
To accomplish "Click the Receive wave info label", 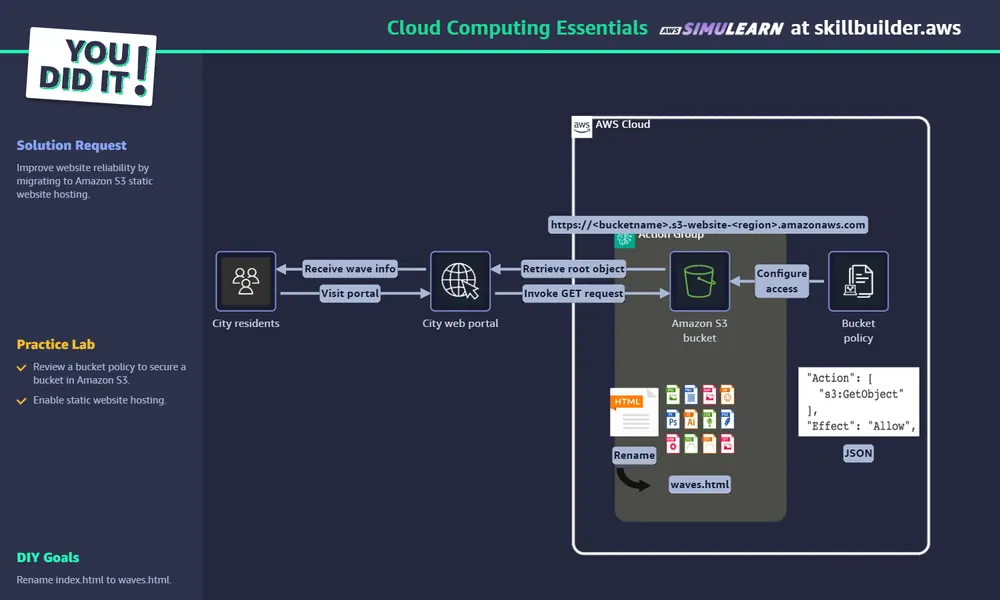I will click(349, 268).
